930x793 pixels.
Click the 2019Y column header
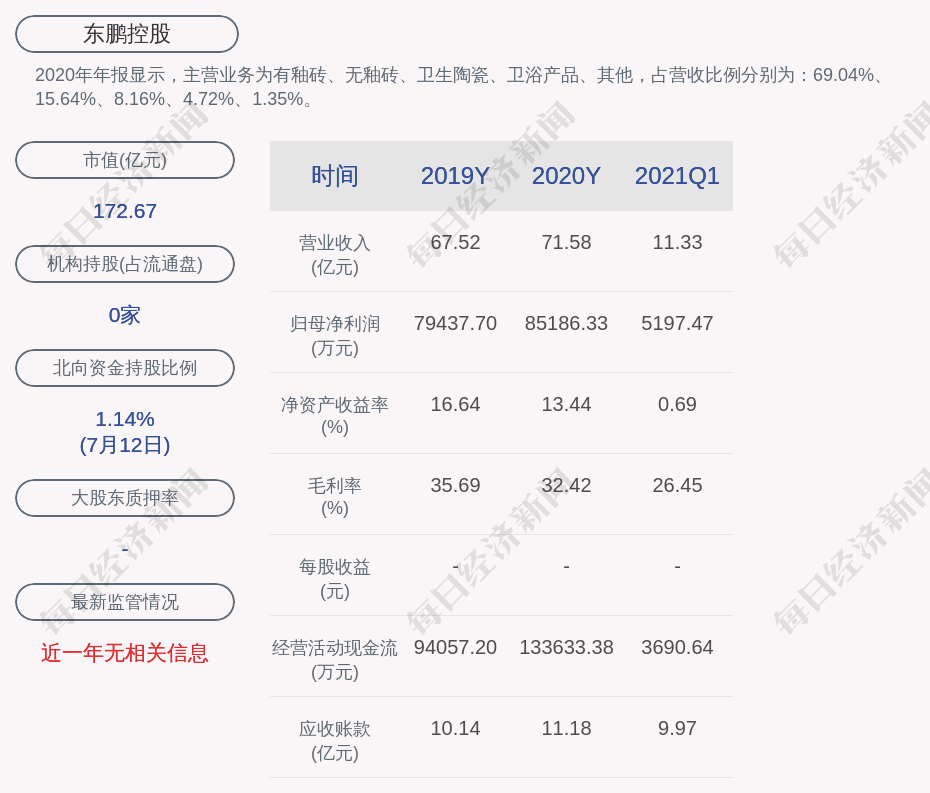[455, 176]
